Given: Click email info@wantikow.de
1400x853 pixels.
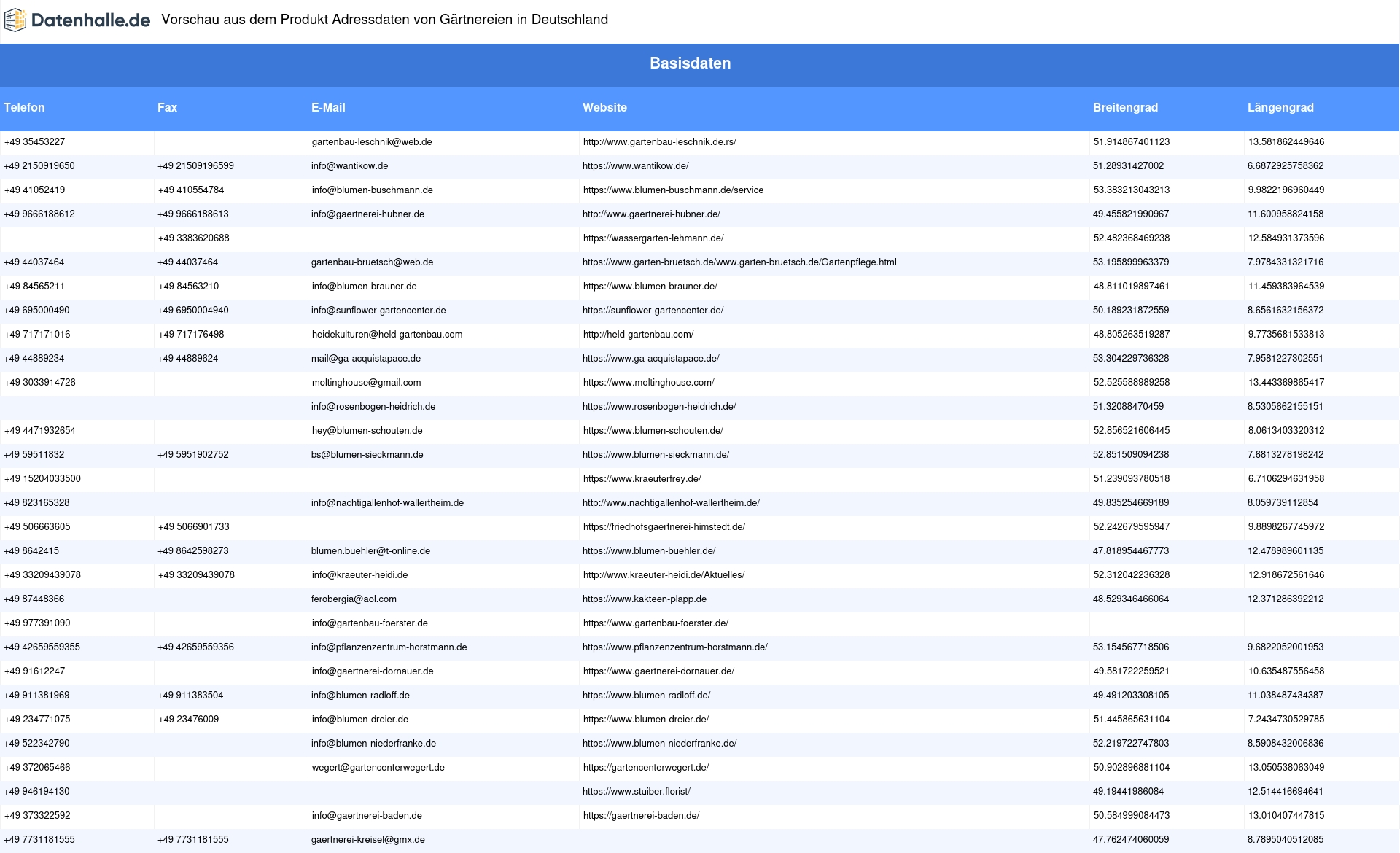Looking at the screenshot, I should (349, 166).
